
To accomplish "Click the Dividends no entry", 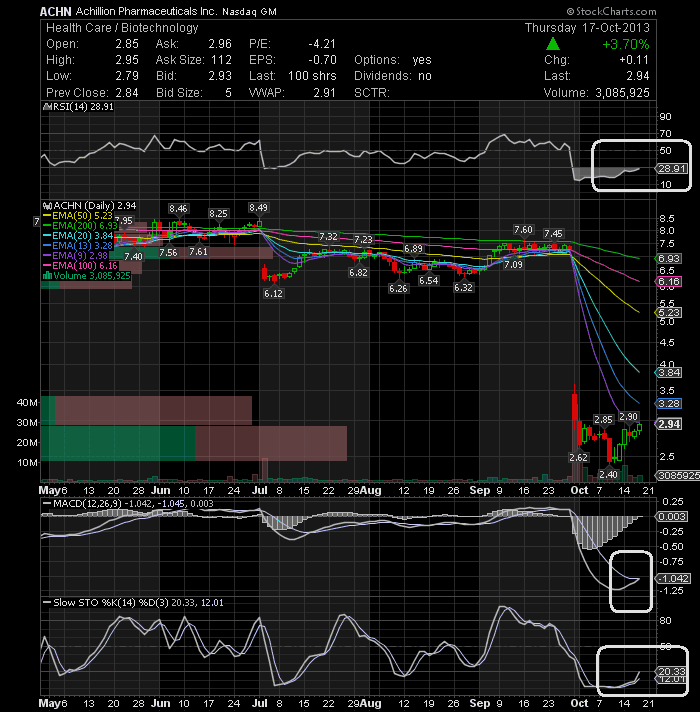I will tap(393, 76).
